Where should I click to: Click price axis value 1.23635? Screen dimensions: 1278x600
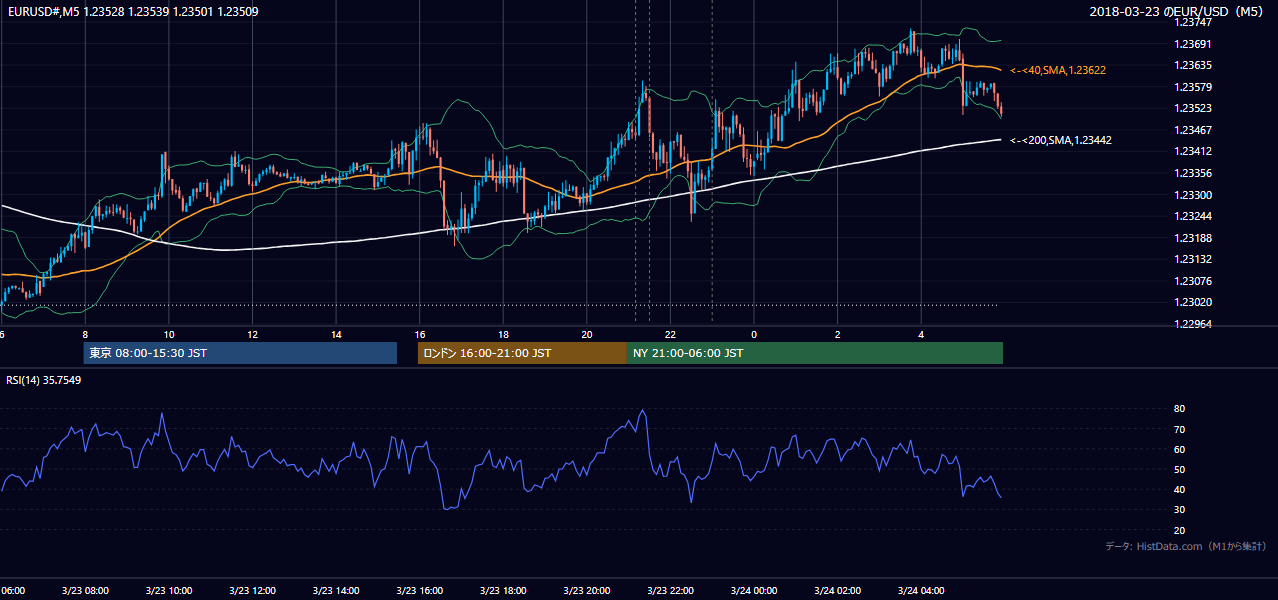(x=1192, y=65)
